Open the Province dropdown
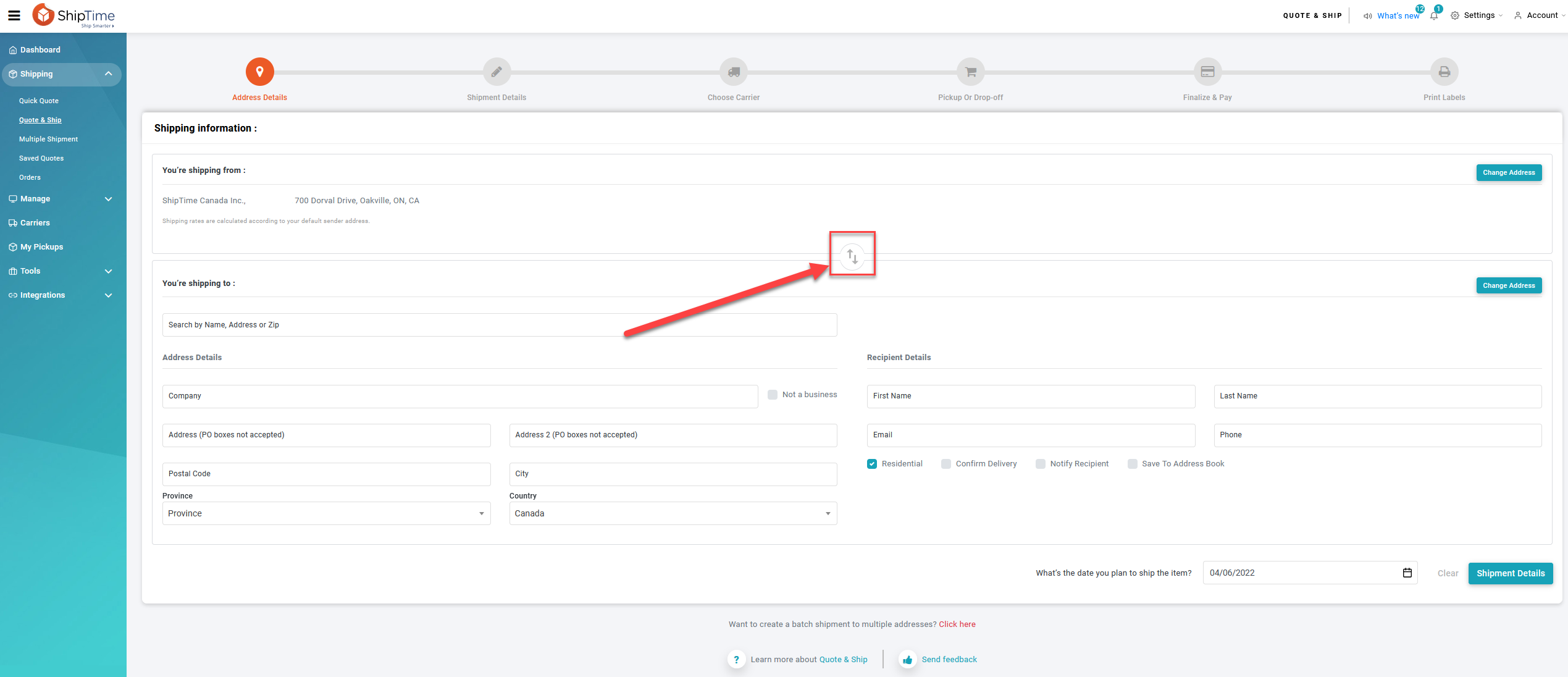Screen dimensions: 1568x677 (326, 513)
